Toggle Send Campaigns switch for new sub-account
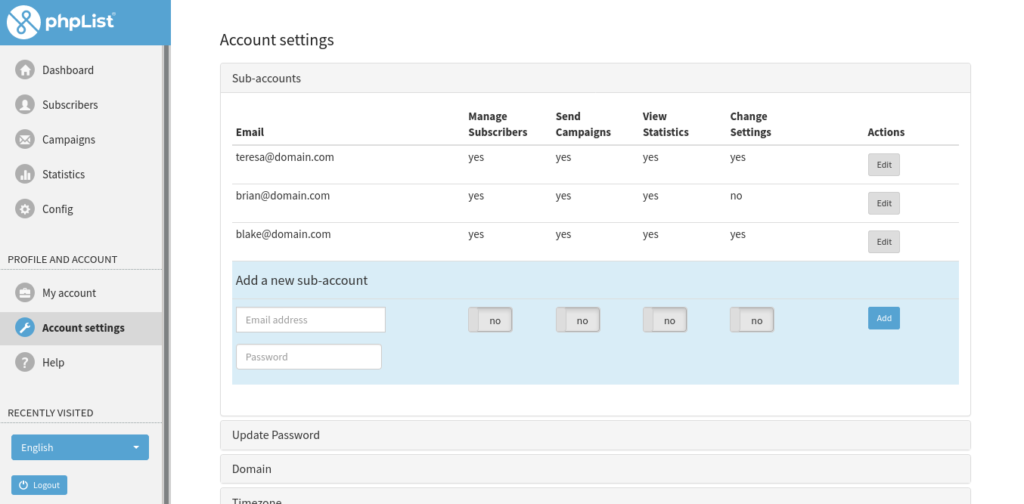This screenshot has width=1024, height=504. (577, 320)
